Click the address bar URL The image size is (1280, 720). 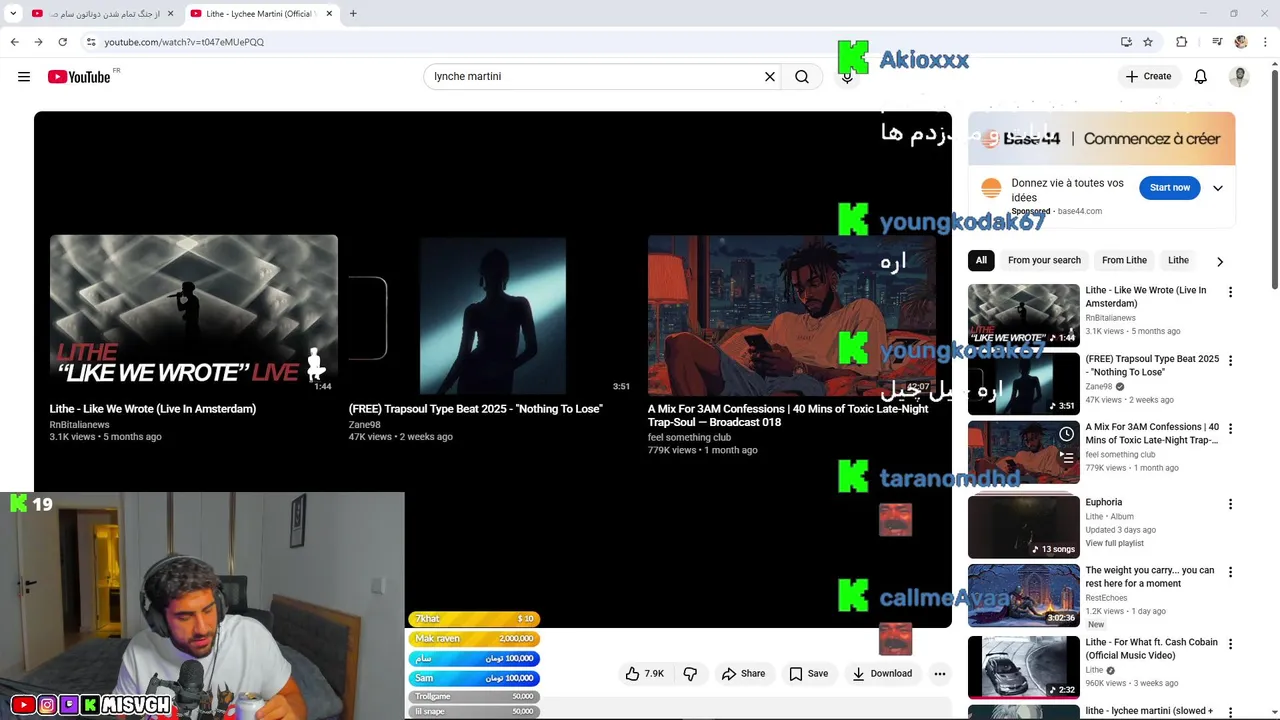184,42
